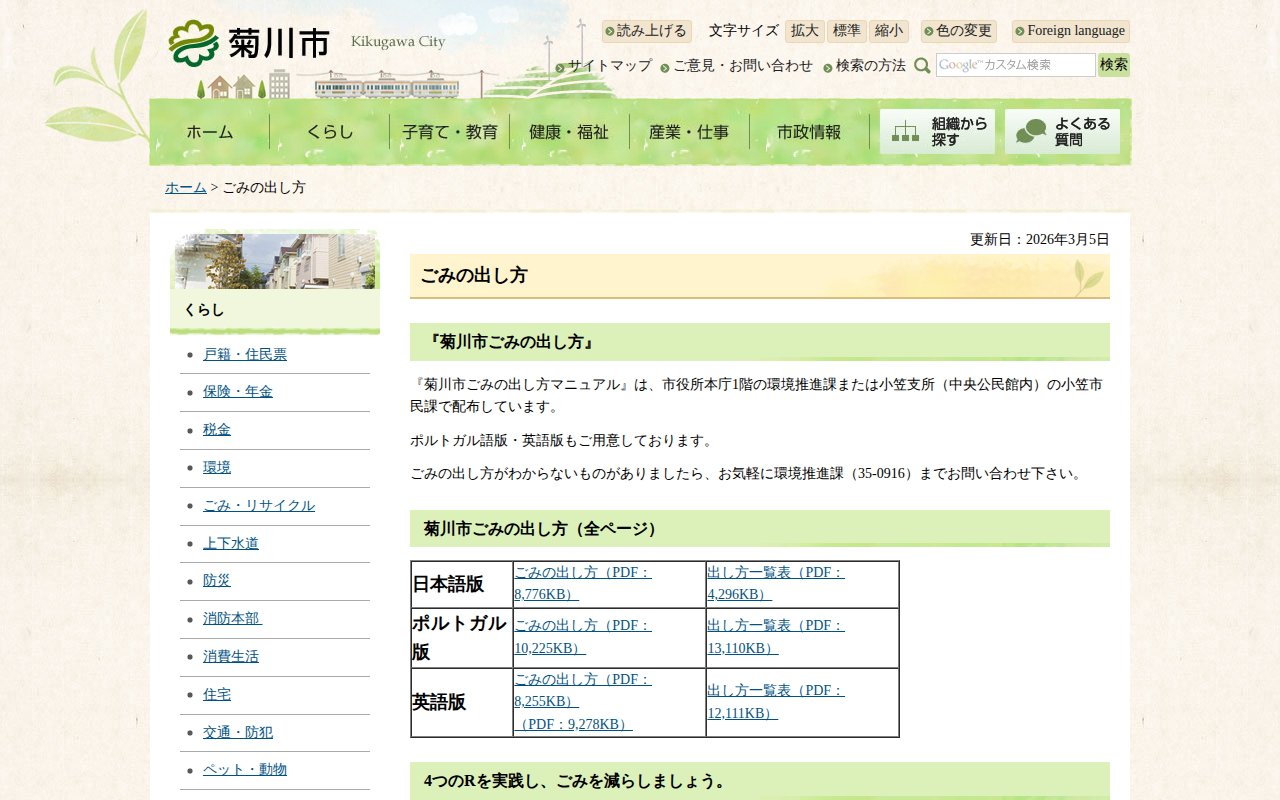The height and width of the screenshot is (800, 1280).
Task: Open ごみ・リサイクル sidebar link
Action: click(259, 506)
